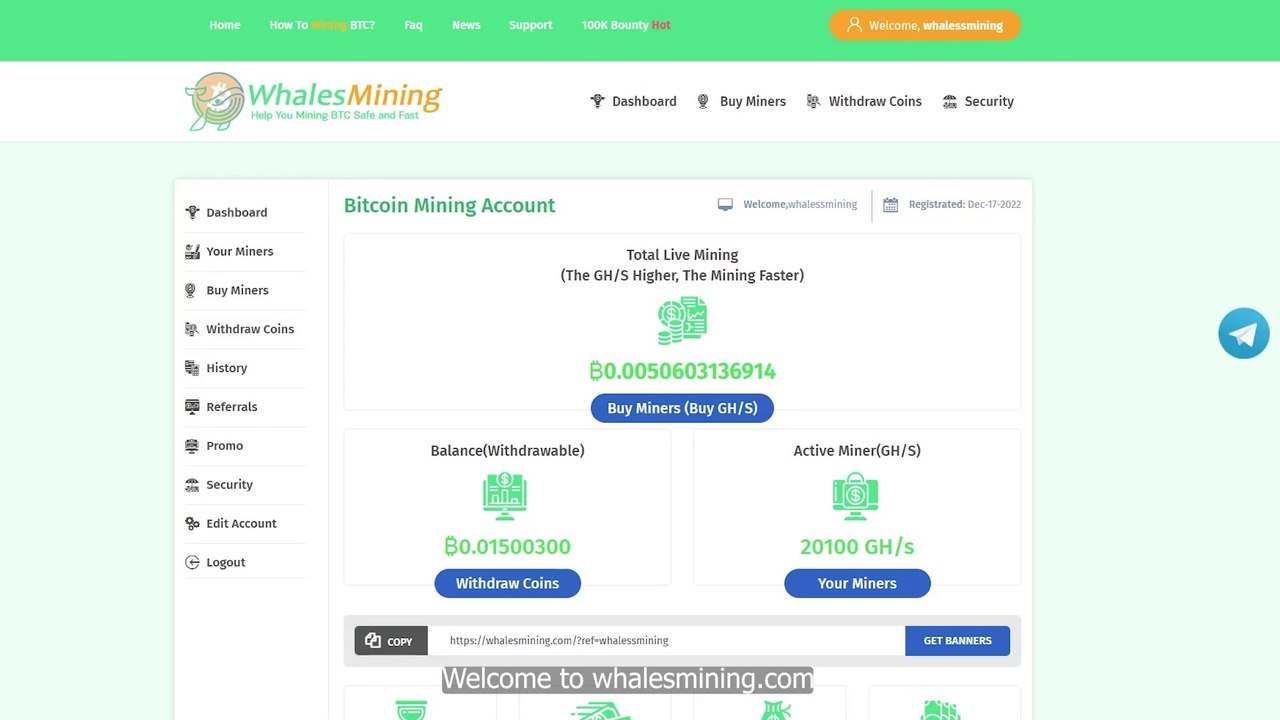This screenshot has height=720, width=1280.
Task: Click the calendar icon beside Registrated
Action: tap(890, 204)
